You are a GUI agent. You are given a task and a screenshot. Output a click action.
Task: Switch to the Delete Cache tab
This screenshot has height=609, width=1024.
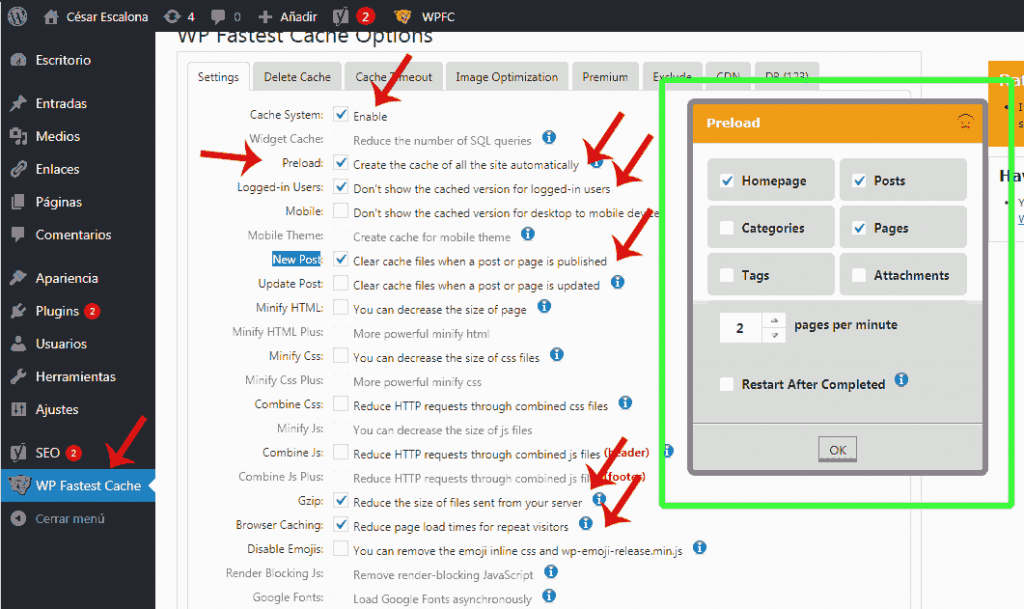[297, 77]
